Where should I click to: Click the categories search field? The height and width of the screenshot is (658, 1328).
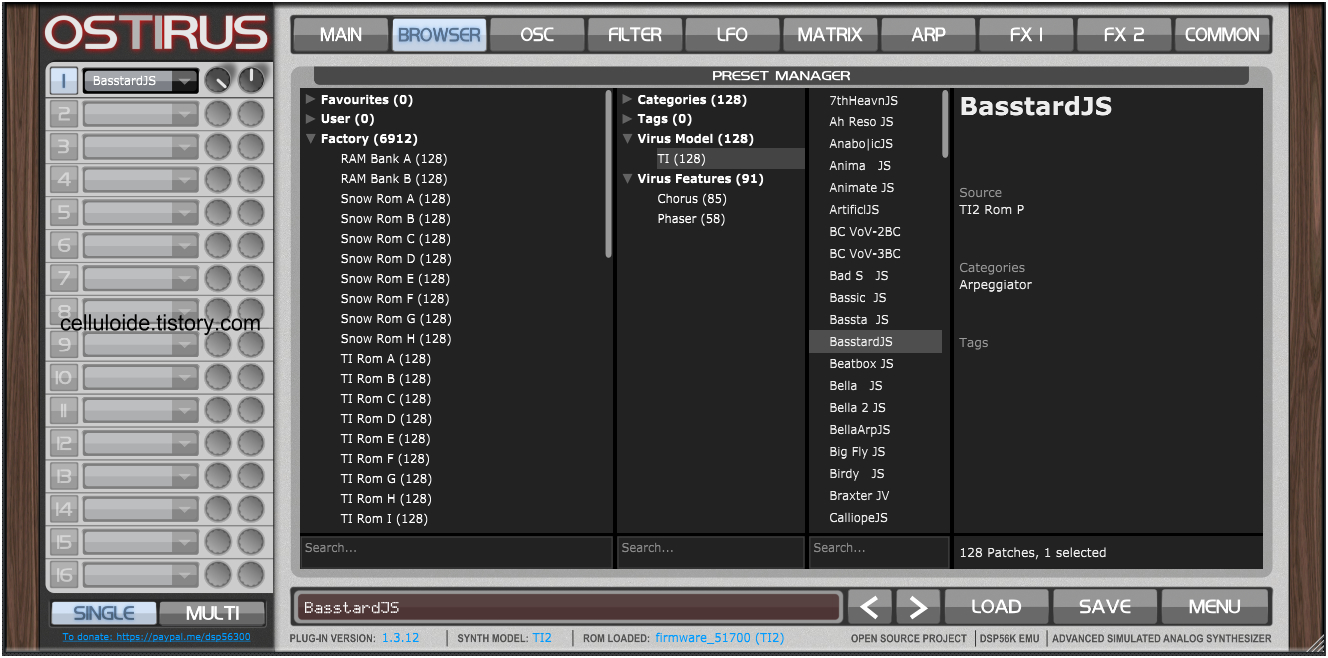[711, 552]
